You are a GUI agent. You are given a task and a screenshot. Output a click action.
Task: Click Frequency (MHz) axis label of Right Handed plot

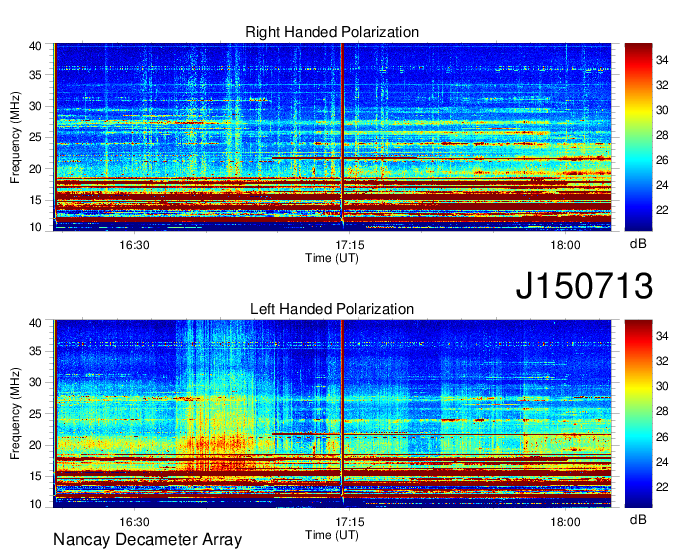pos(15,137)
